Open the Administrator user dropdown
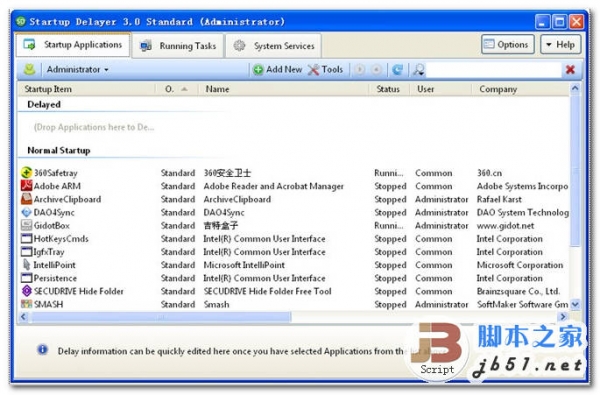The image size is (600, 395). 78,70
